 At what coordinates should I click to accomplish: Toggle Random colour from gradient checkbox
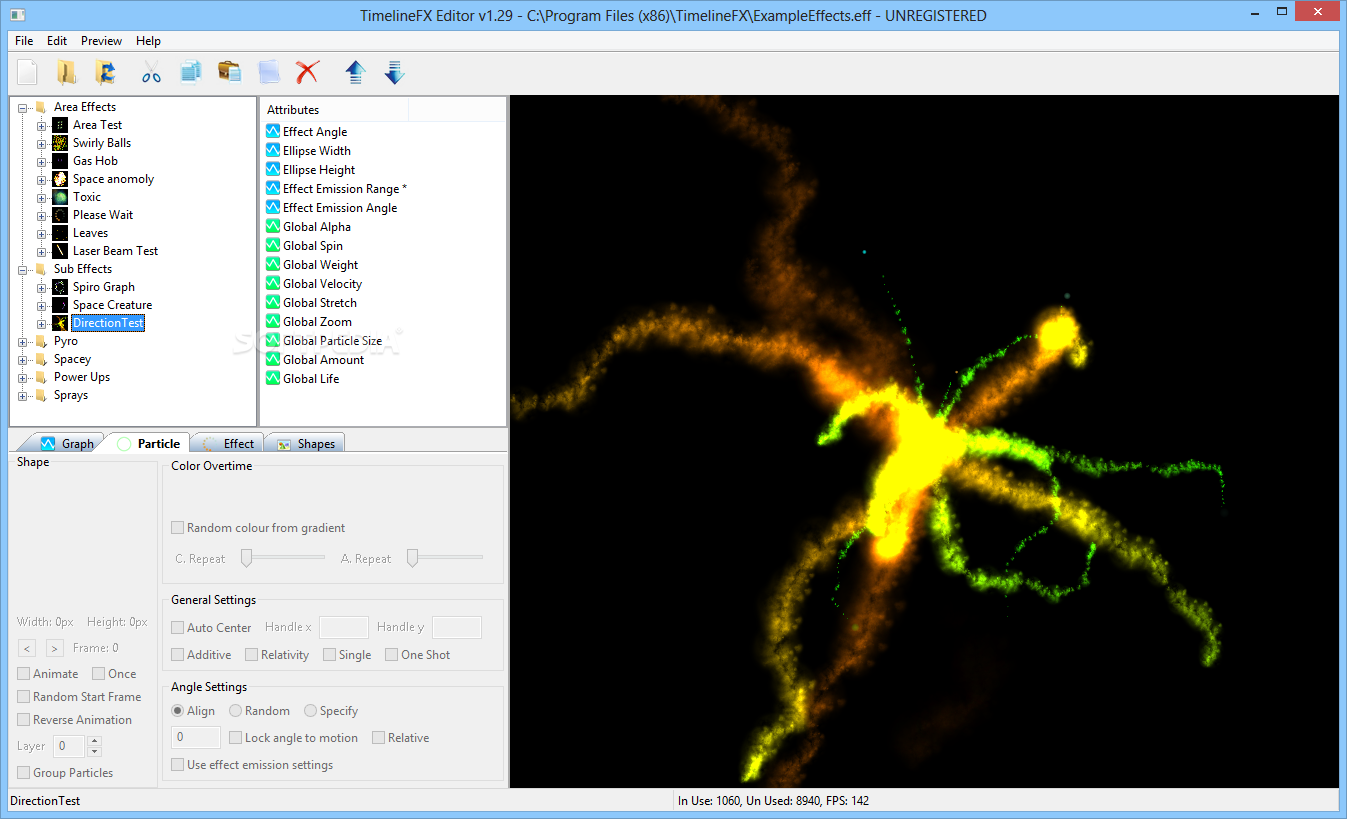177,528
